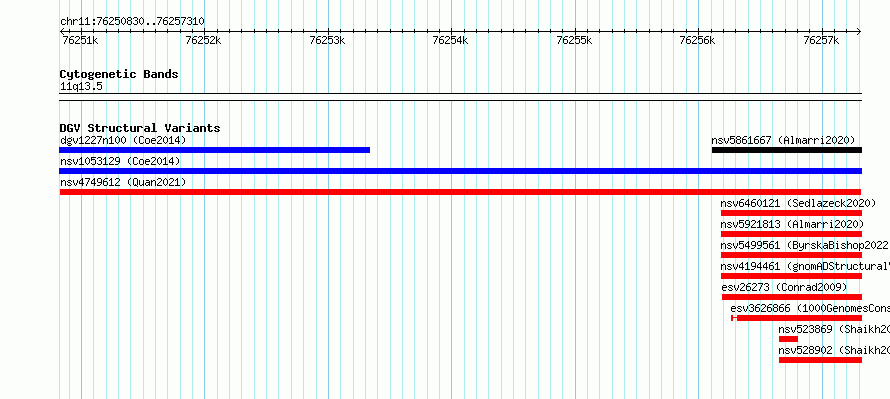This screenshot has width=890, height=399.
Task: Click the 76257k ruler tick label
Action: click(x=821, y=40)
